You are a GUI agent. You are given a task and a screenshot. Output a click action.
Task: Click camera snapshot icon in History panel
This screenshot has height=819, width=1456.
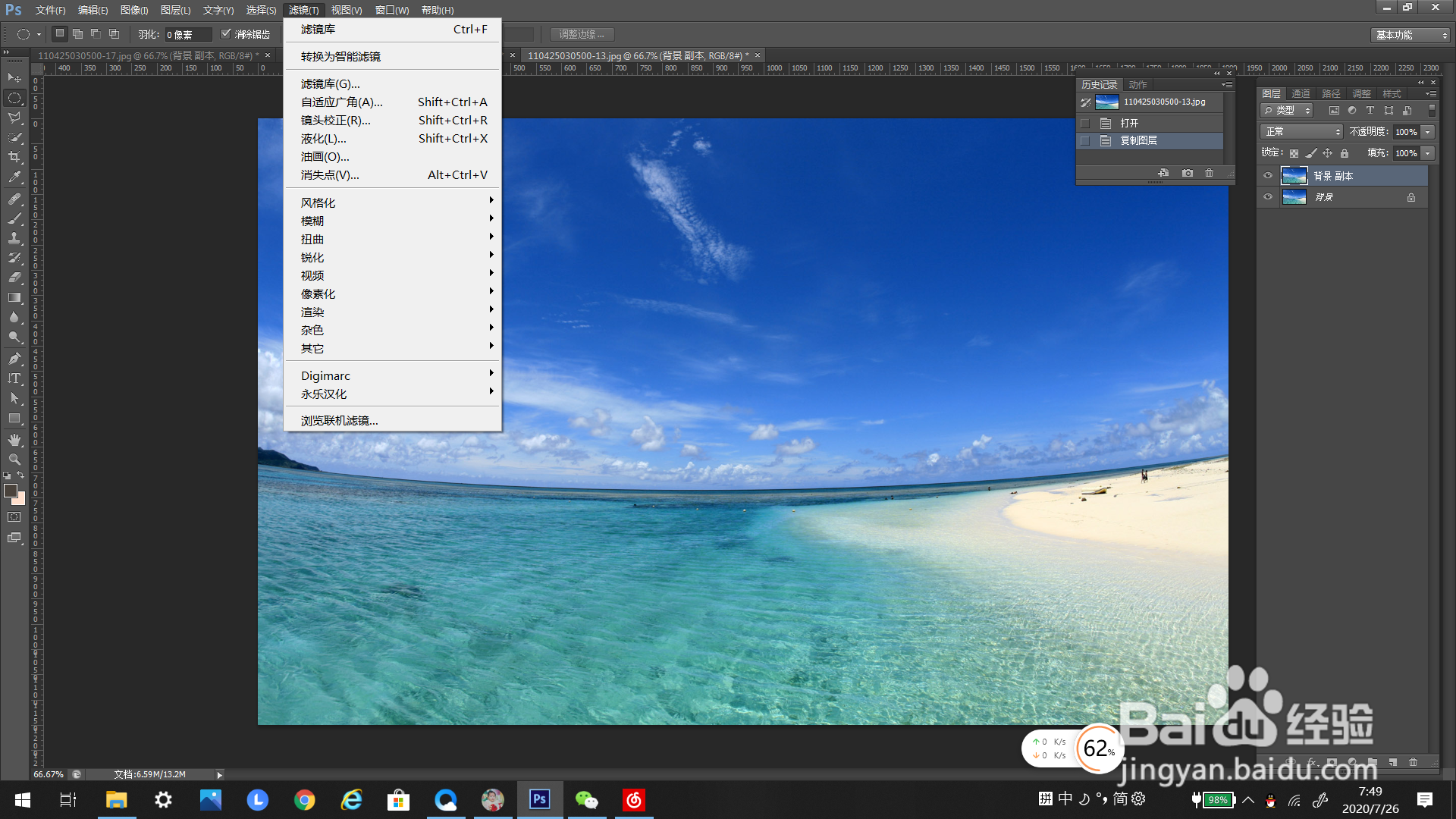click(1188, 174)
